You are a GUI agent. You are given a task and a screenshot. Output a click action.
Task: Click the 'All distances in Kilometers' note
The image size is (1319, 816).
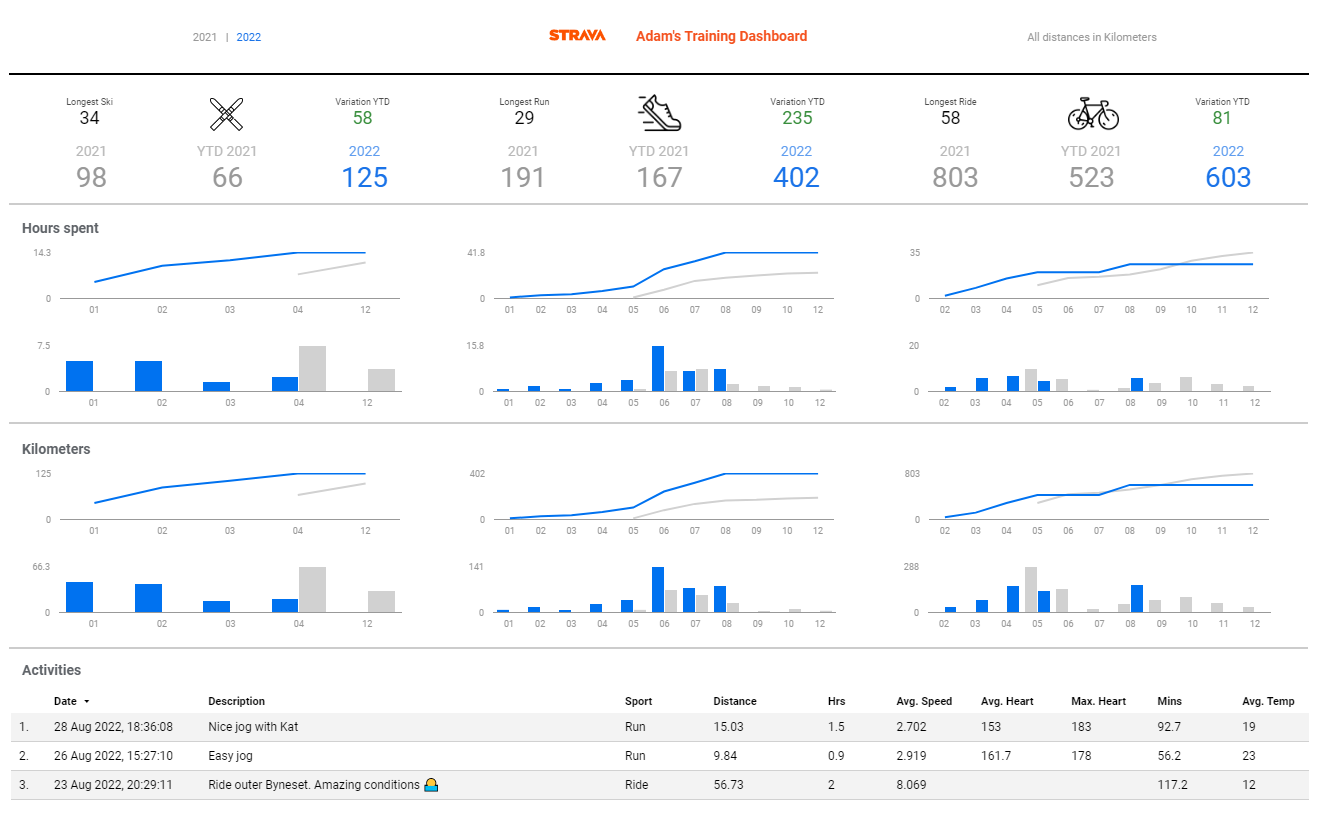click(x=1092, y=37)
